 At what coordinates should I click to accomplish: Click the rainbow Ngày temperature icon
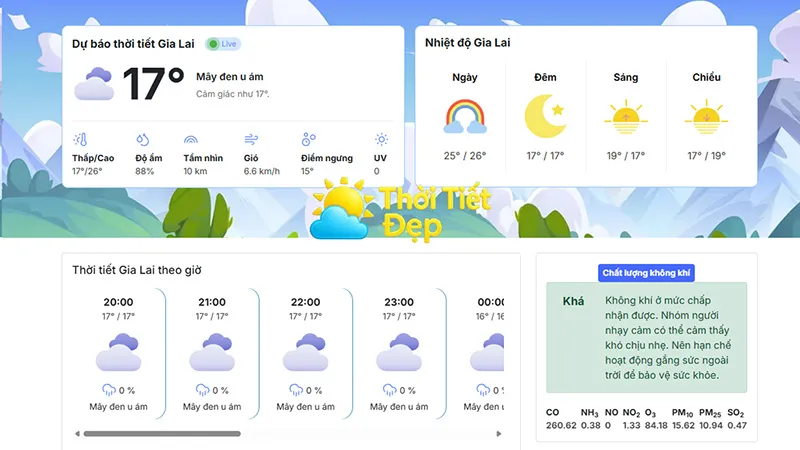(x=464, y=116)
